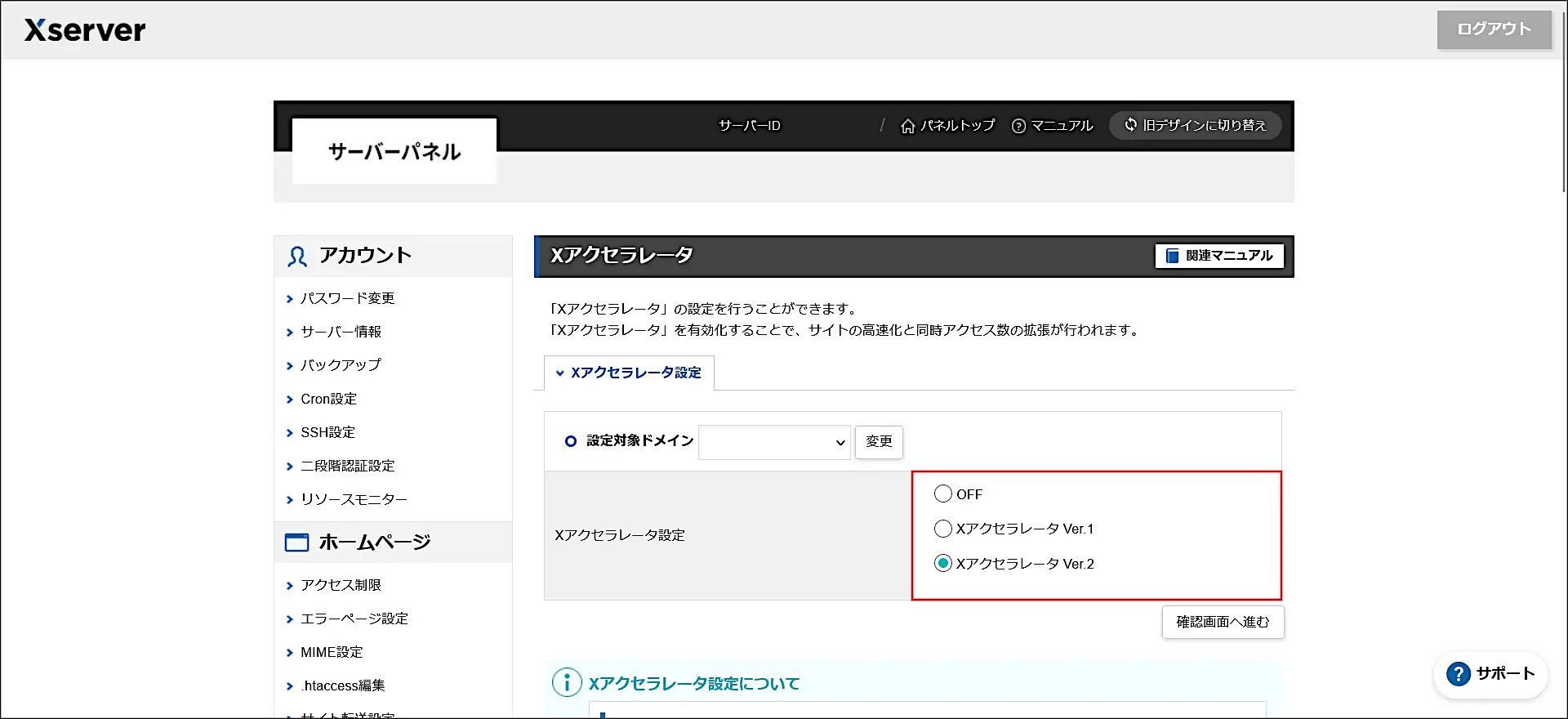Click the info icon beside Xアクセラレータ設定について
1568x719 pixels.
[x=567, y=682]
